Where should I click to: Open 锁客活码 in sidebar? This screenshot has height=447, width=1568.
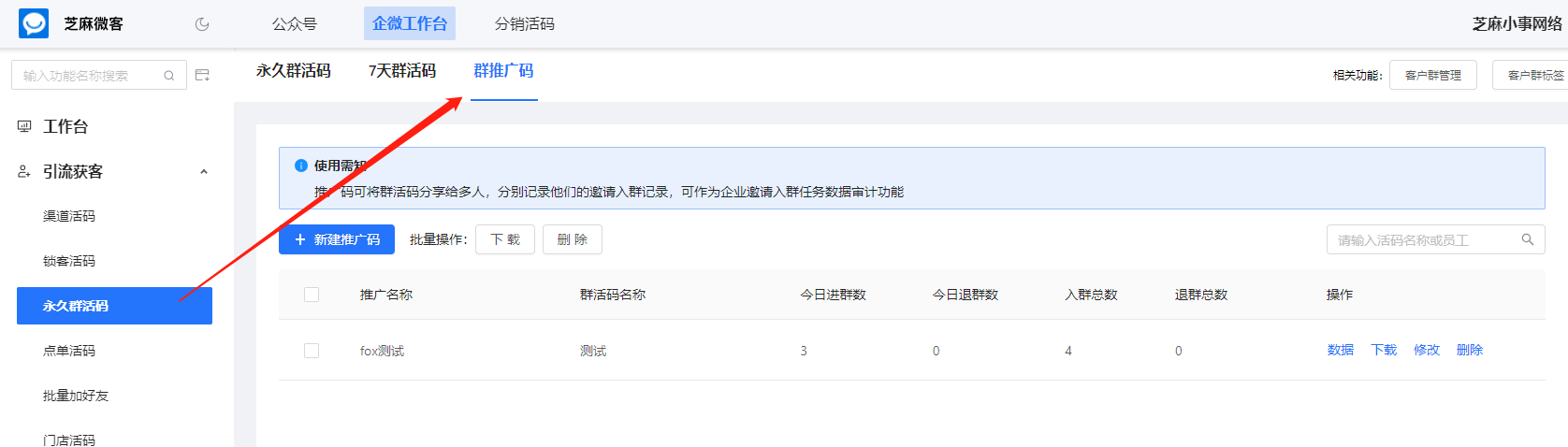(69, 261)
